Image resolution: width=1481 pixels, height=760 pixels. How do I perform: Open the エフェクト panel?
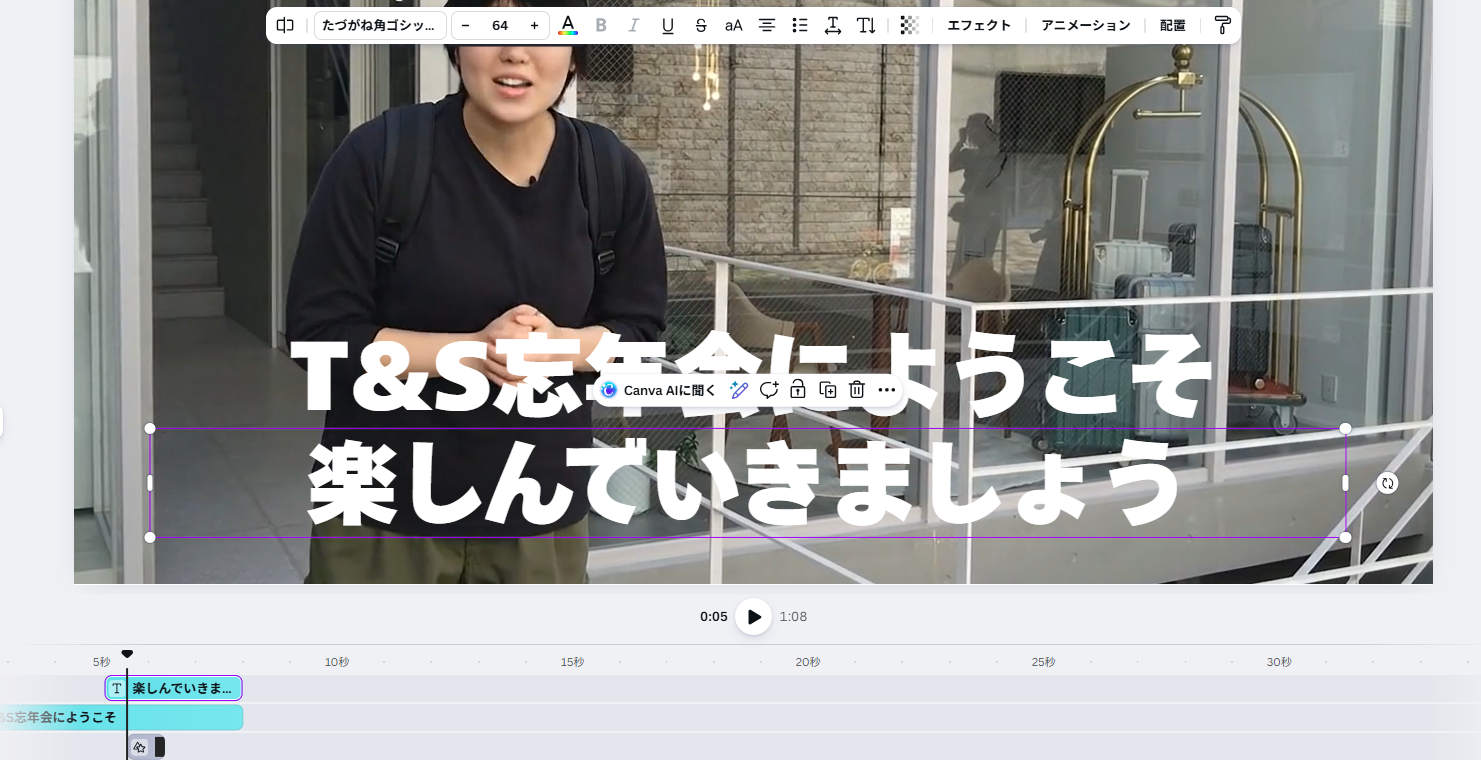click(x=979, y=25)
